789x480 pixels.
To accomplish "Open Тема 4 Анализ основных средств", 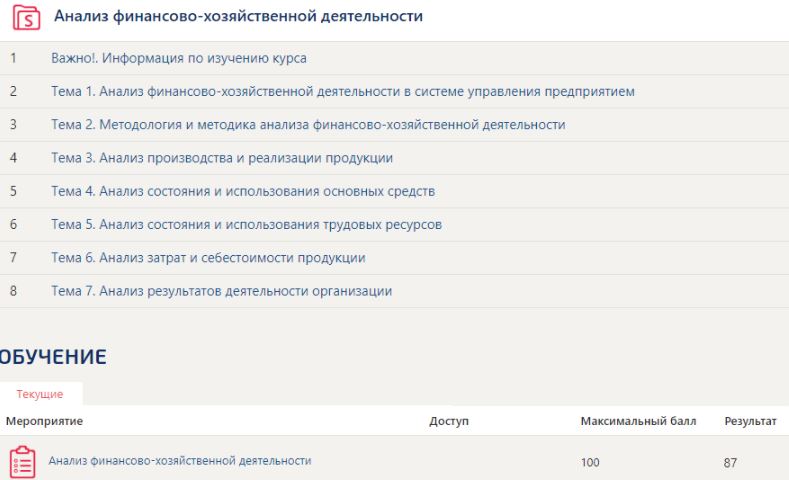I will (x=243, y=191).
